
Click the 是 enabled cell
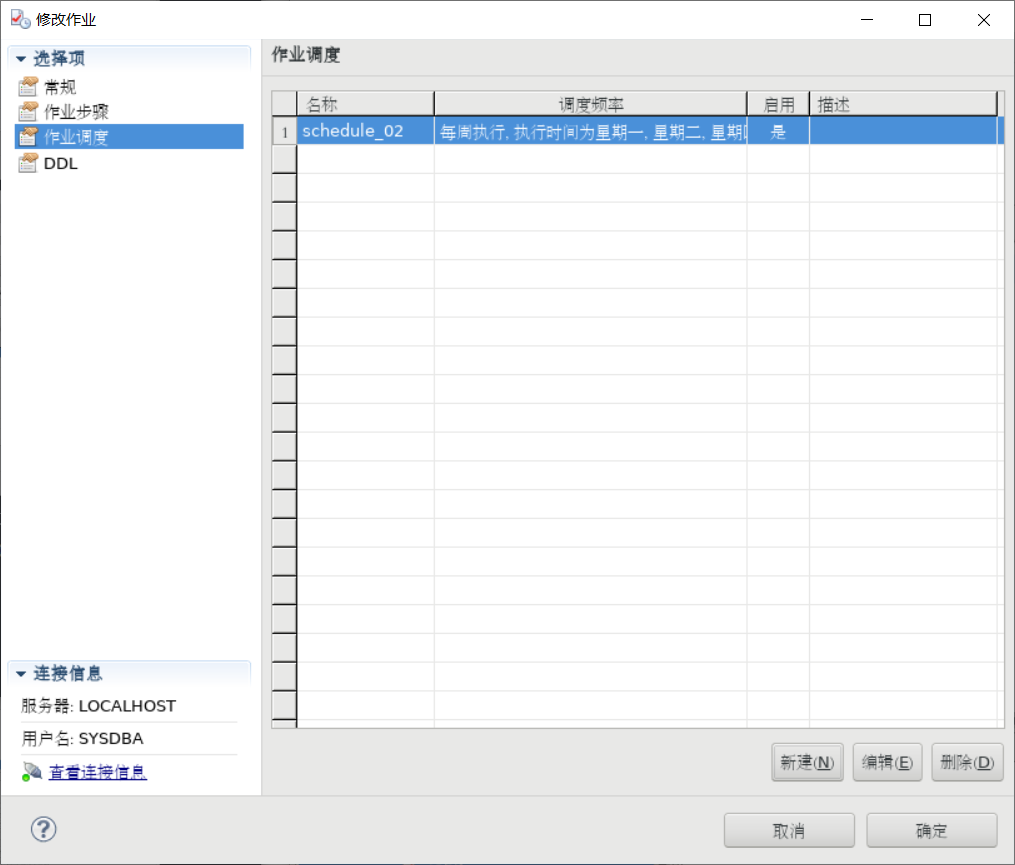(x=778, y=131)
